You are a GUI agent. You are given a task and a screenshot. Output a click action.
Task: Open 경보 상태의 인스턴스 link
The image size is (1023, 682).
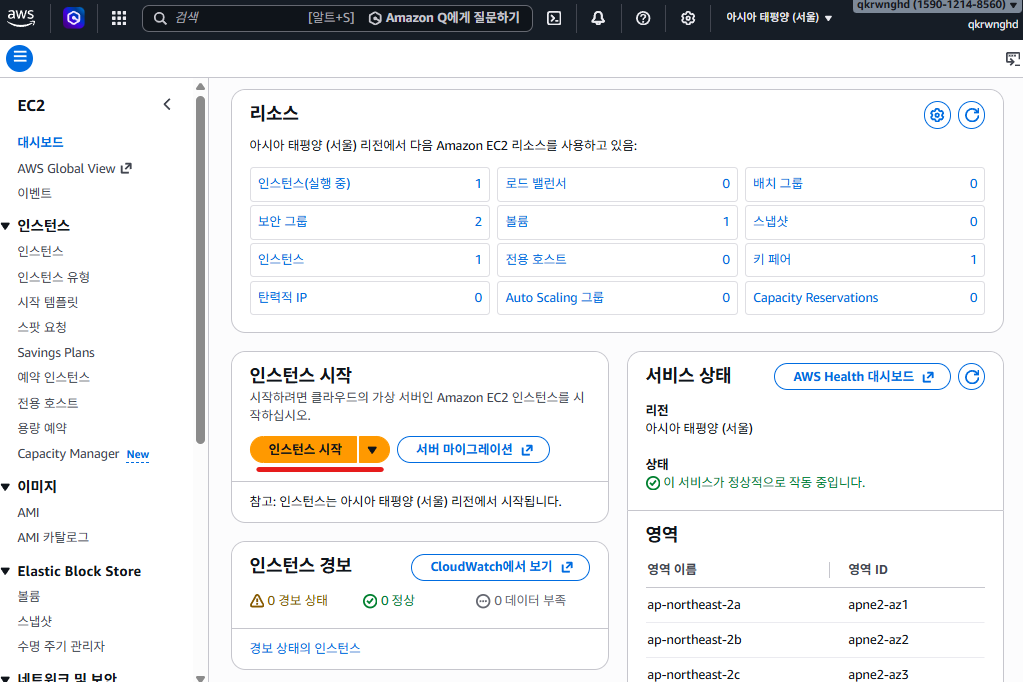305,648
